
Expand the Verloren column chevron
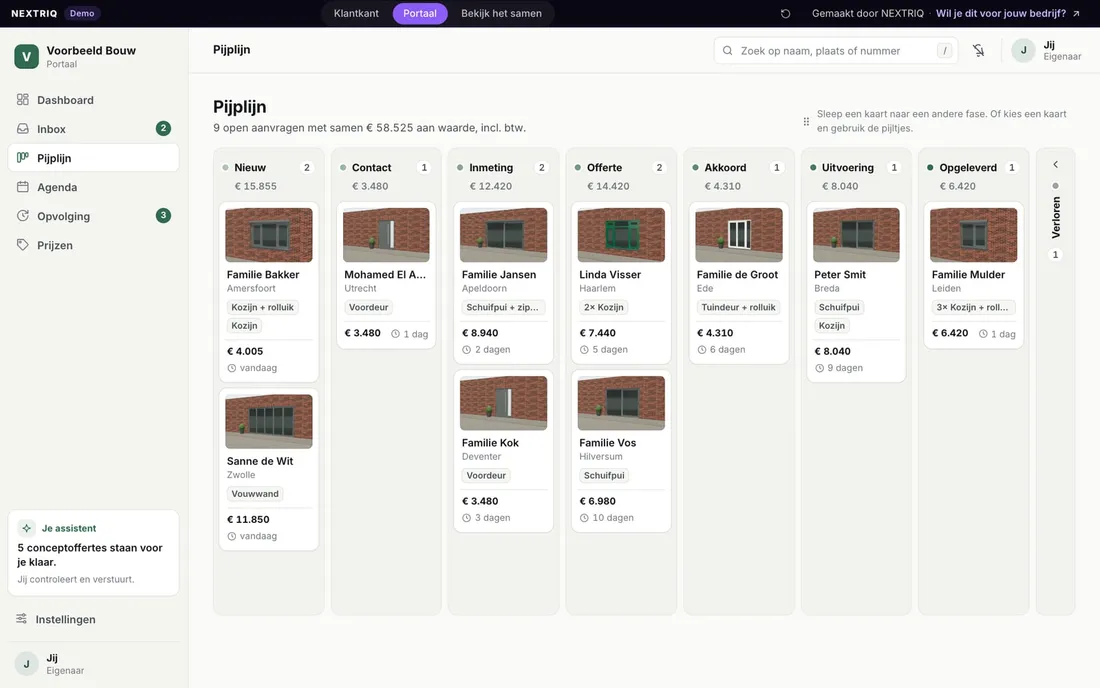(x=1055, y=164)
